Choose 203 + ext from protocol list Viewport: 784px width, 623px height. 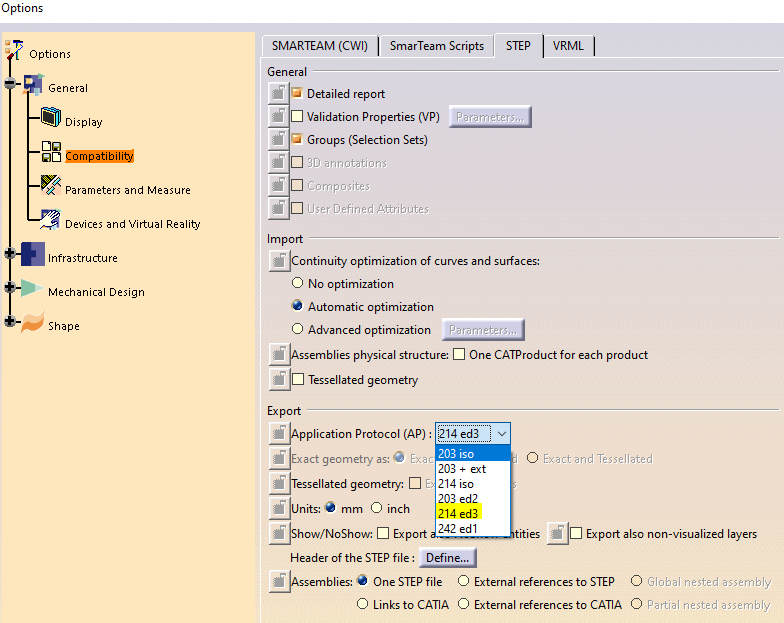[x=473, y=468]
